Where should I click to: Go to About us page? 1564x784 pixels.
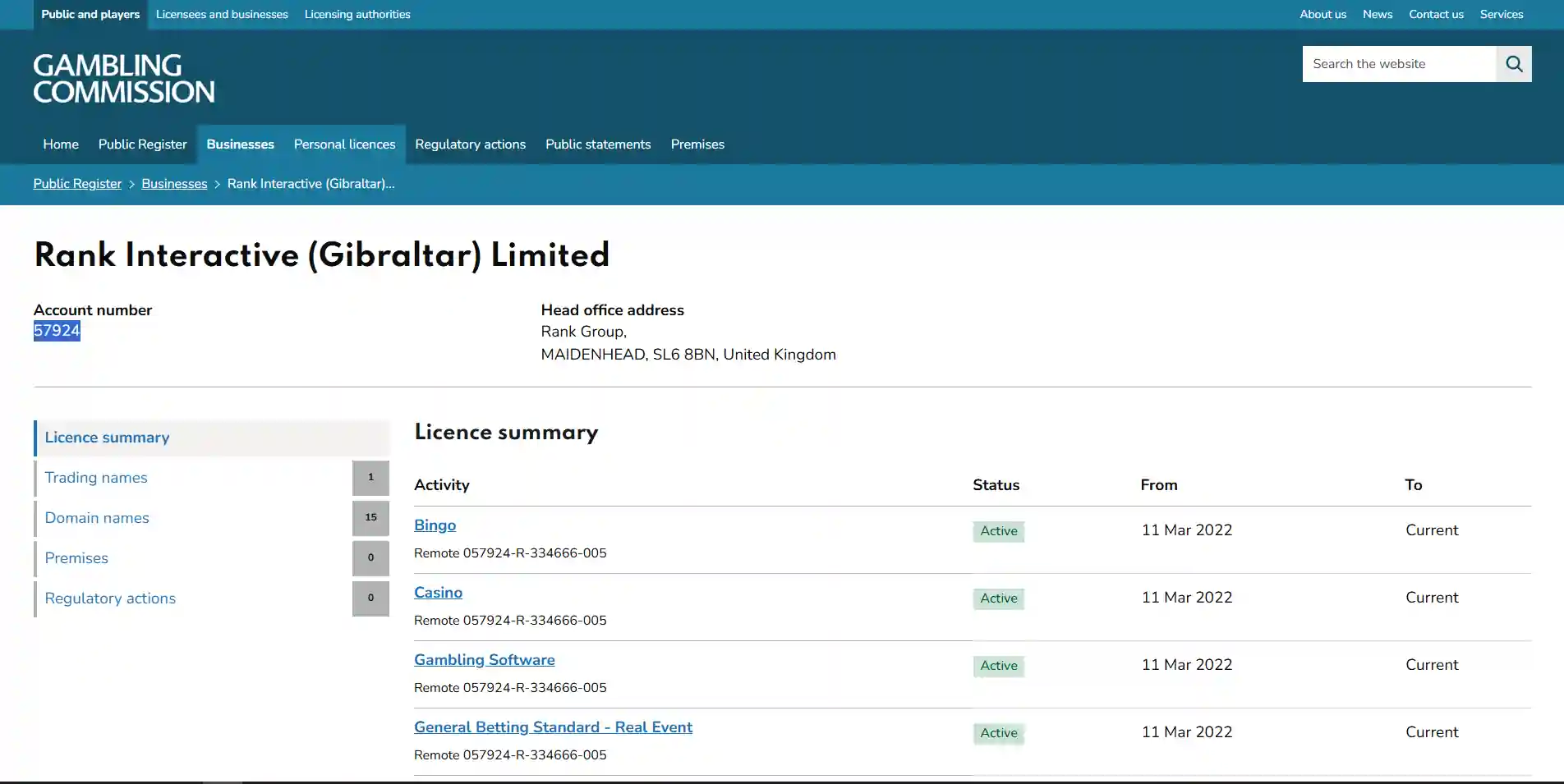coord(1322,15)
